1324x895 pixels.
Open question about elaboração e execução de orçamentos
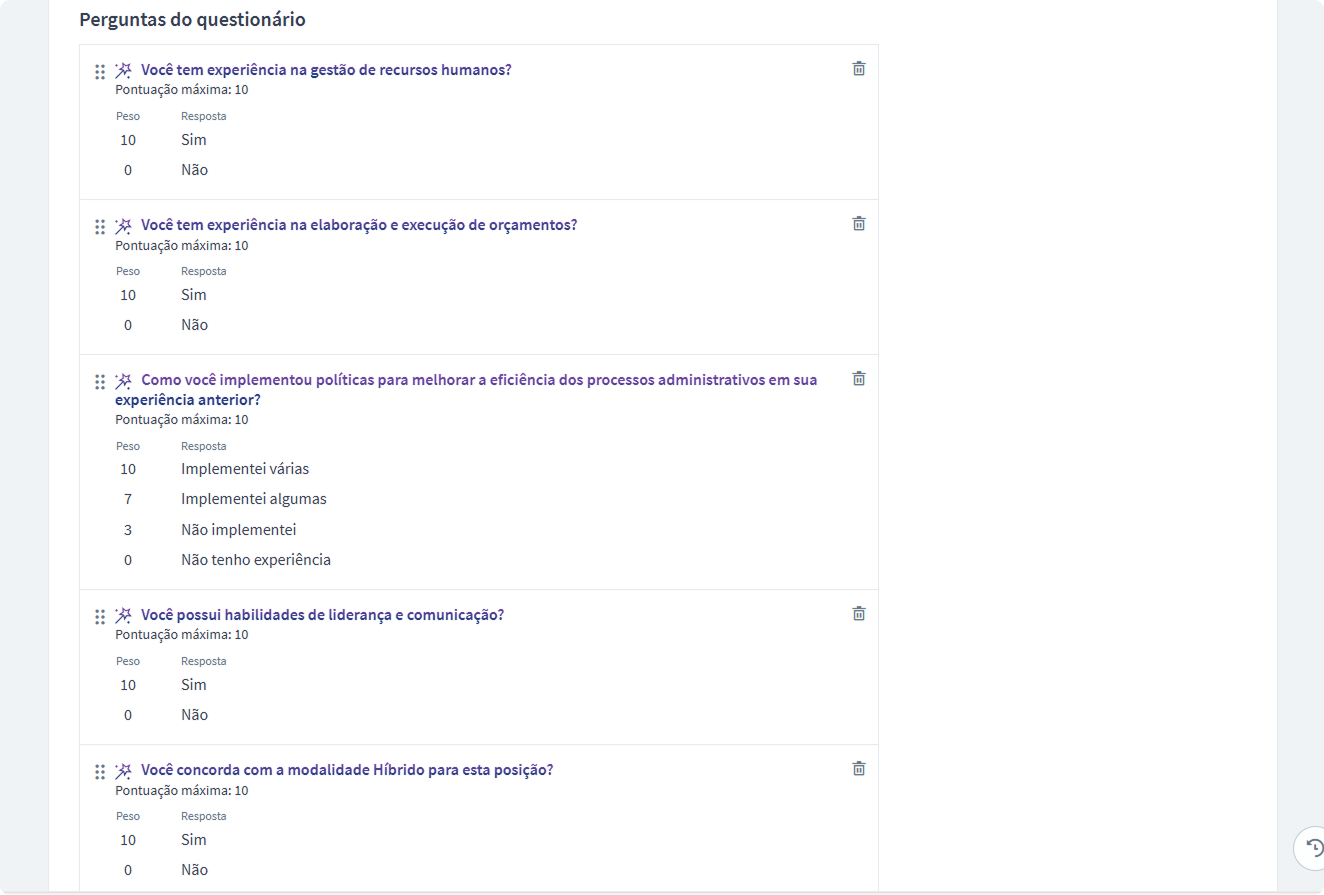pos(359,225)
